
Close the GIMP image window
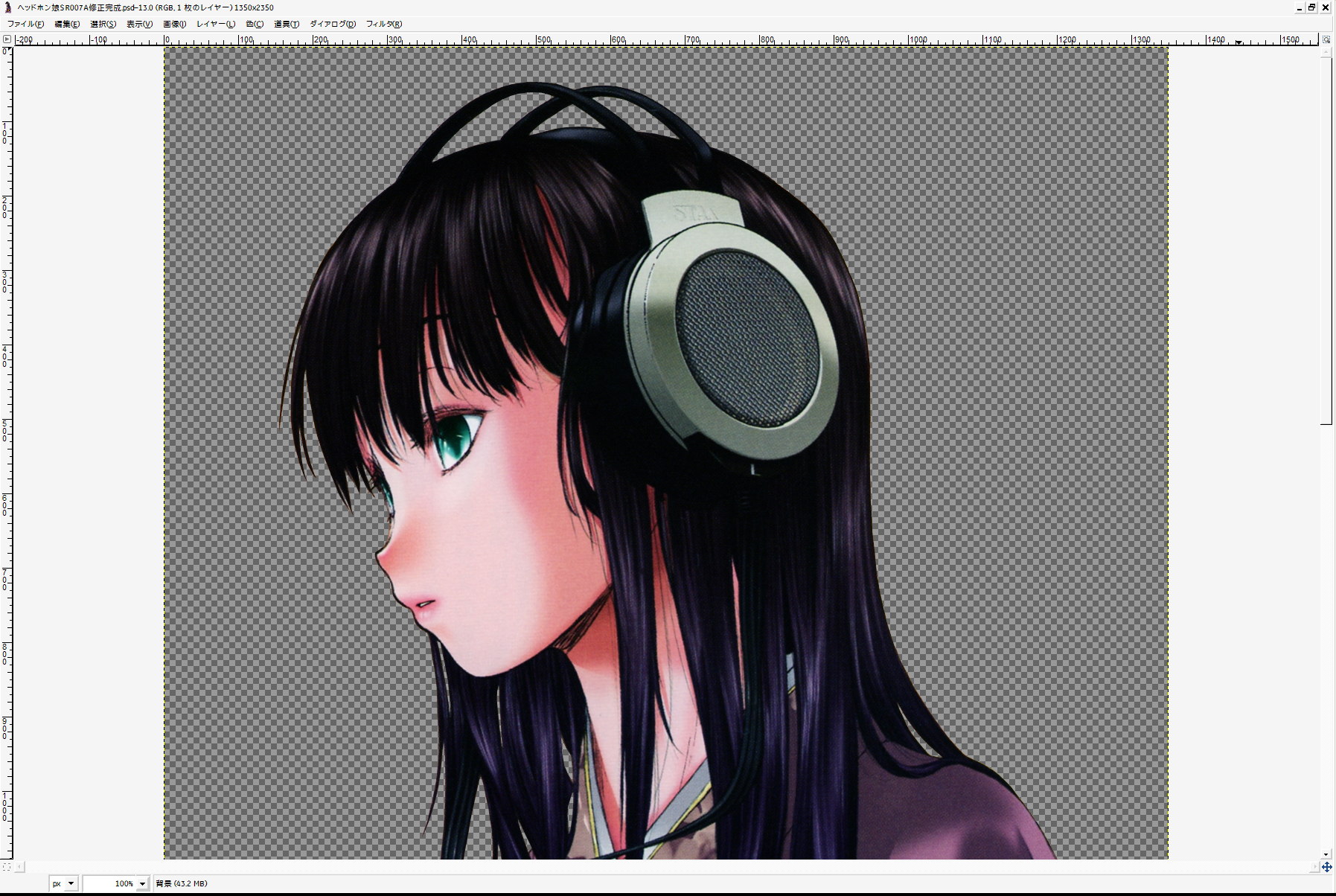click(x=1326, y=7)
